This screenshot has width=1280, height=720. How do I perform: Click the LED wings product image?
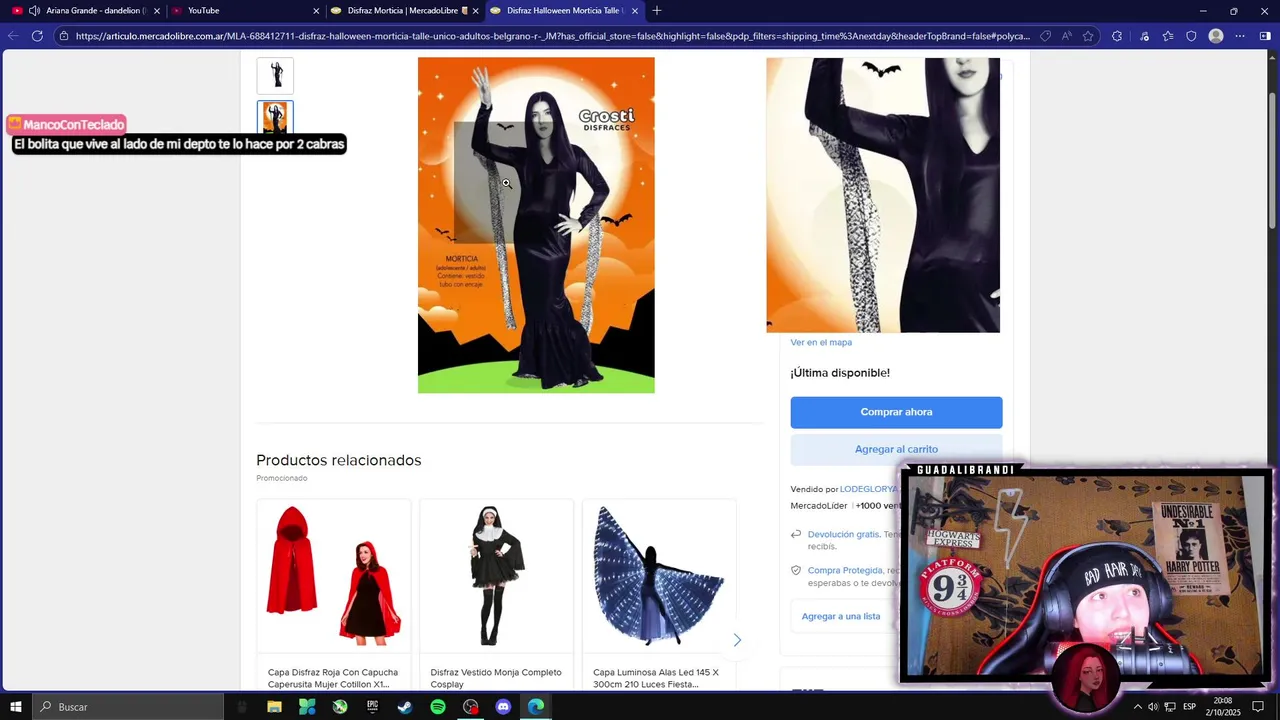pyautogui.click(x=659, y=575)
